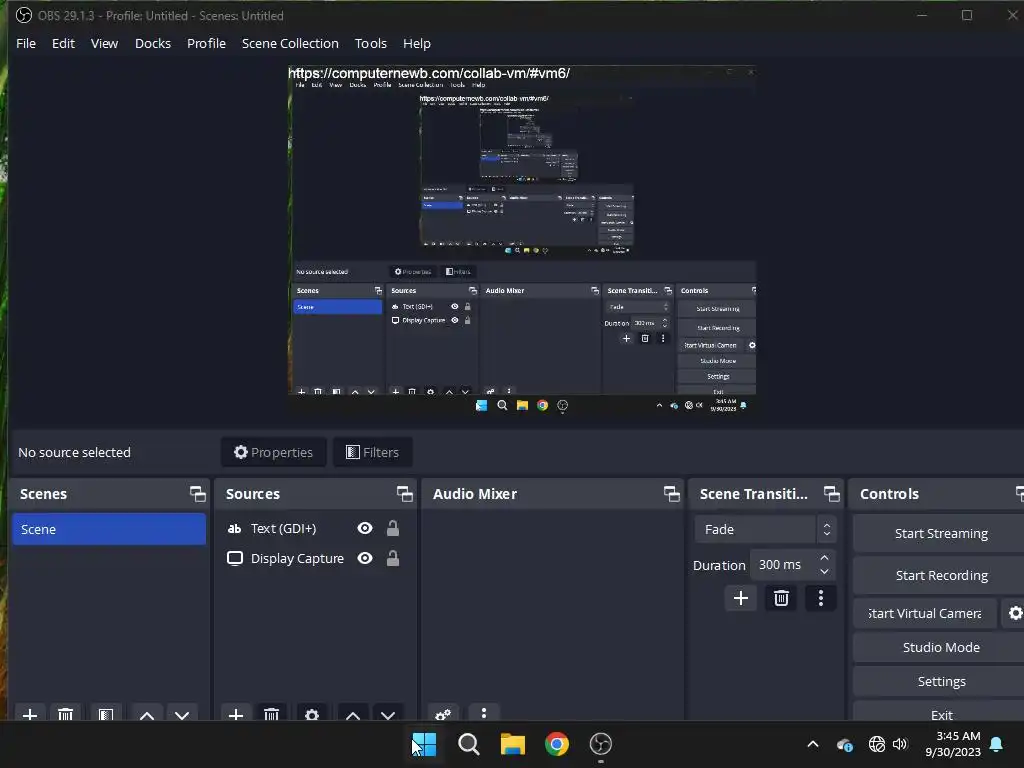Screen dimensions: 1024x768
Task: Pop out the Scene Transitions dock
Action: tap(831, 494)
